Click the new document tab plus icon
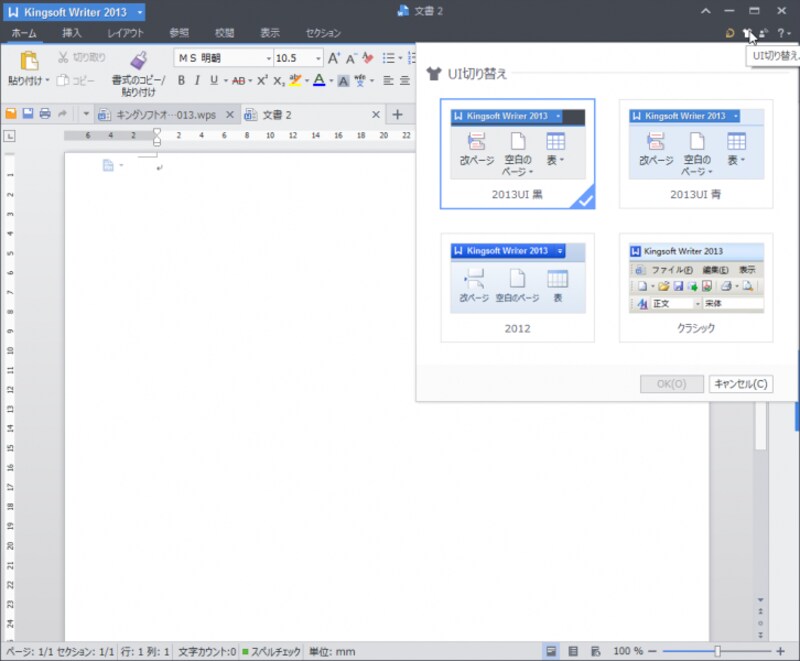Viewport: 800px width, 661px height. coord(397,115)
